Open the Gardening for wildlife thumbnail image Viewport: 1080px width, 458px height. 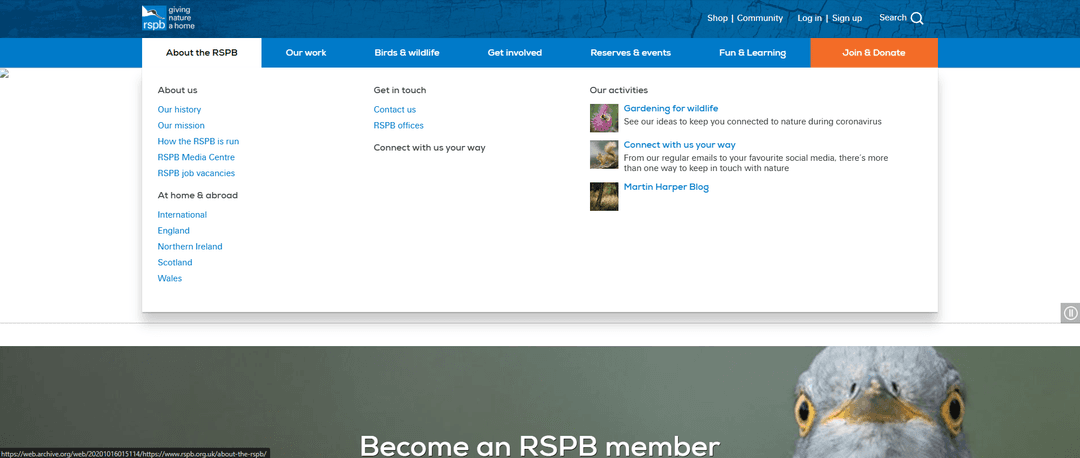[x=604, y=118]
